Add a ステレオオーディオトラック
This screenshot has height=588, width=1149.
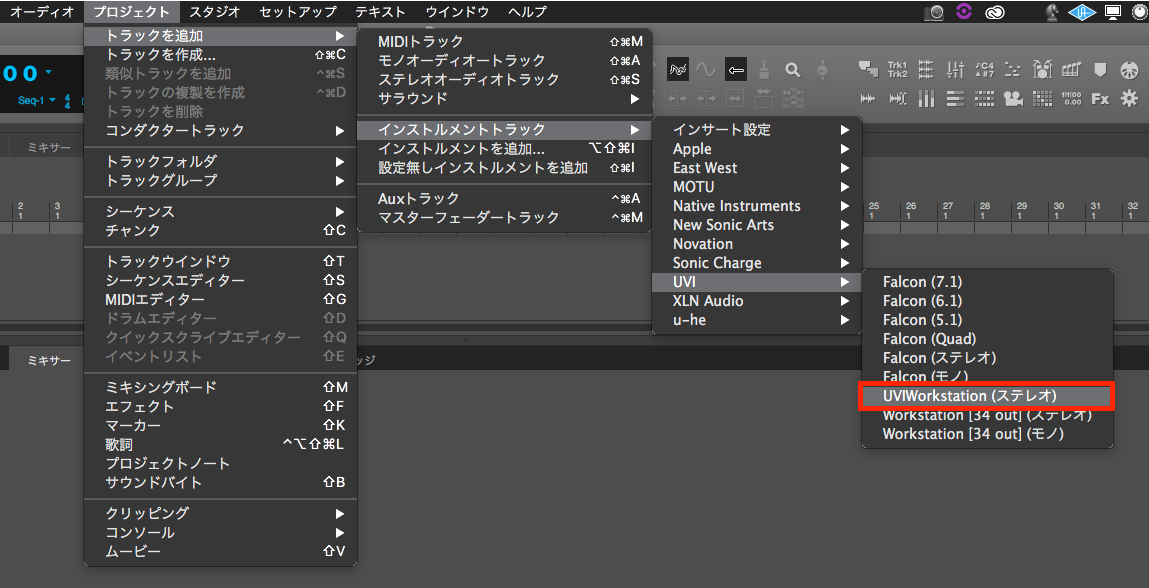(x=504, y=79)
